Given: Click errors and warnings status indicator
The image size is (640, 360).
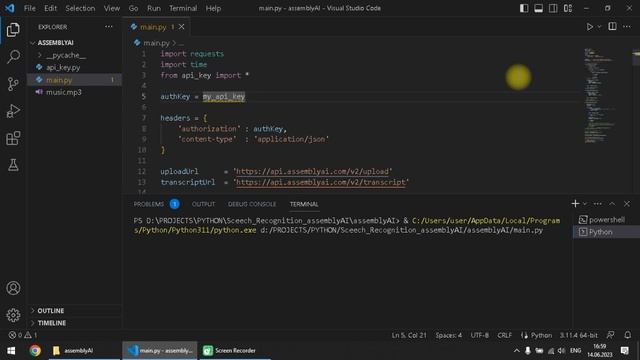Looking at the screenshot, I should point(23,335).
